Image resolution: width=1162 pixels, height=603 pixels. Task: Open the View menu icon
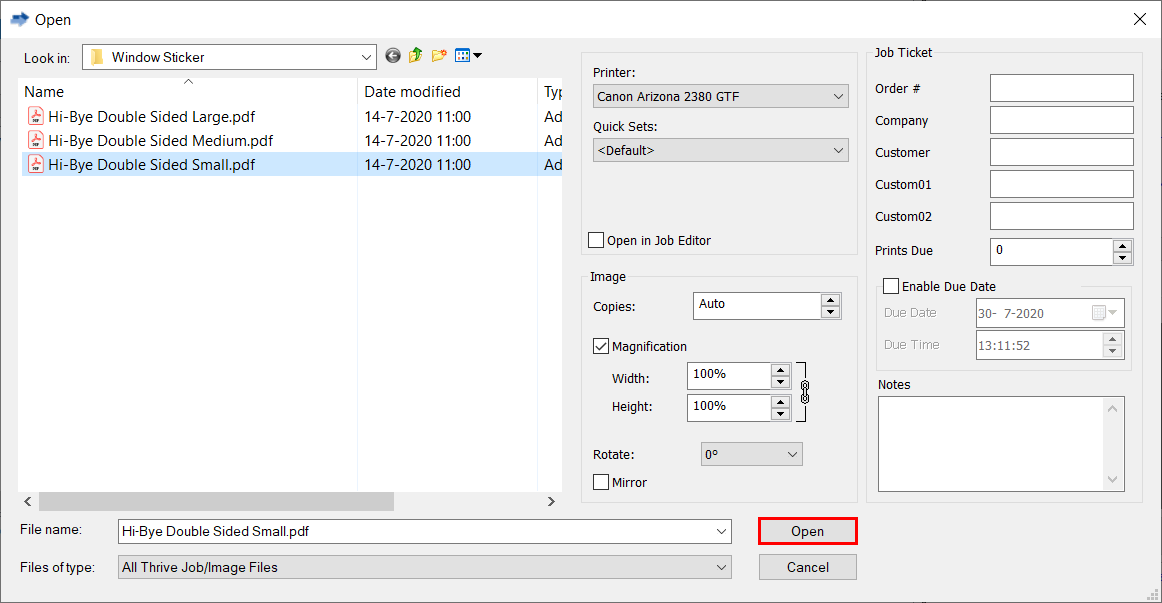point(467,56)
